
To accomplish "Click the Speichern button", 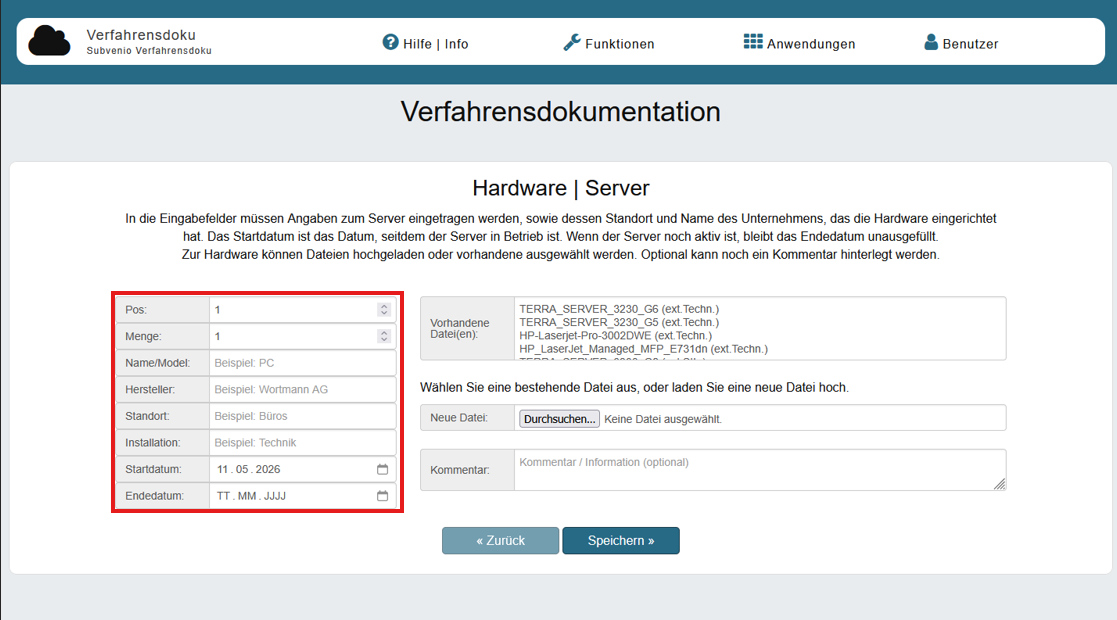I will click(620, 540).
